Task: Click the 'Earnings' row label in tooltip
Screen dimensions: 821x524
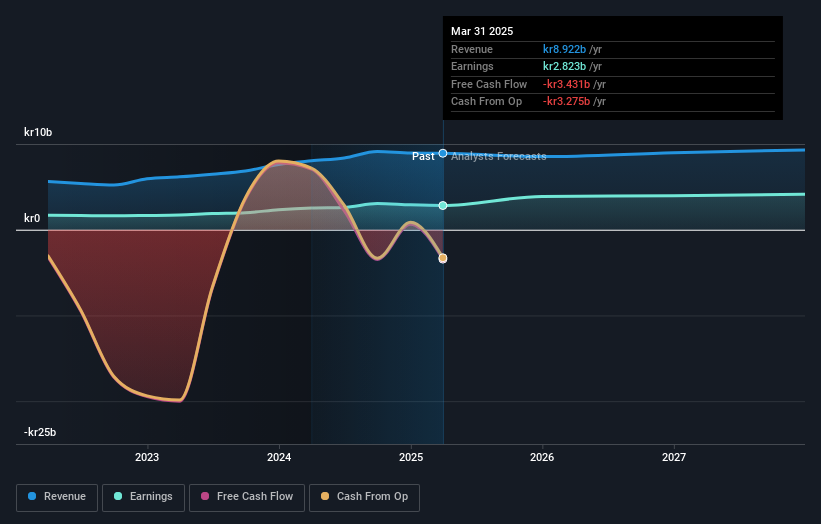Action: [x=472, y=66]
